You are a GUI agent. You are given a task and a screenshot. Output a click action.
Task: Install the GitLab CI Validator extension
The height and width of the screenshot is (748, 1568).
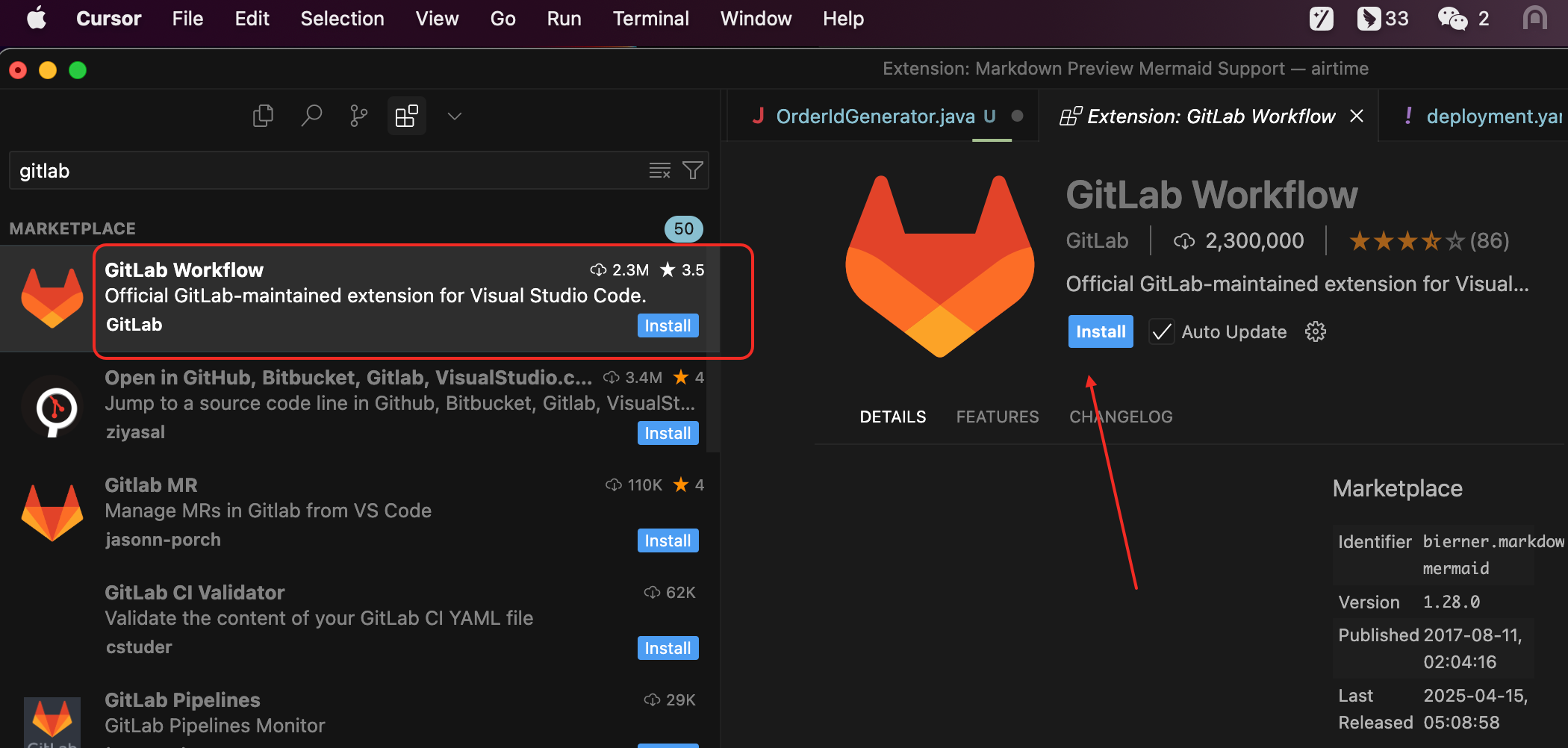point(668,648)
